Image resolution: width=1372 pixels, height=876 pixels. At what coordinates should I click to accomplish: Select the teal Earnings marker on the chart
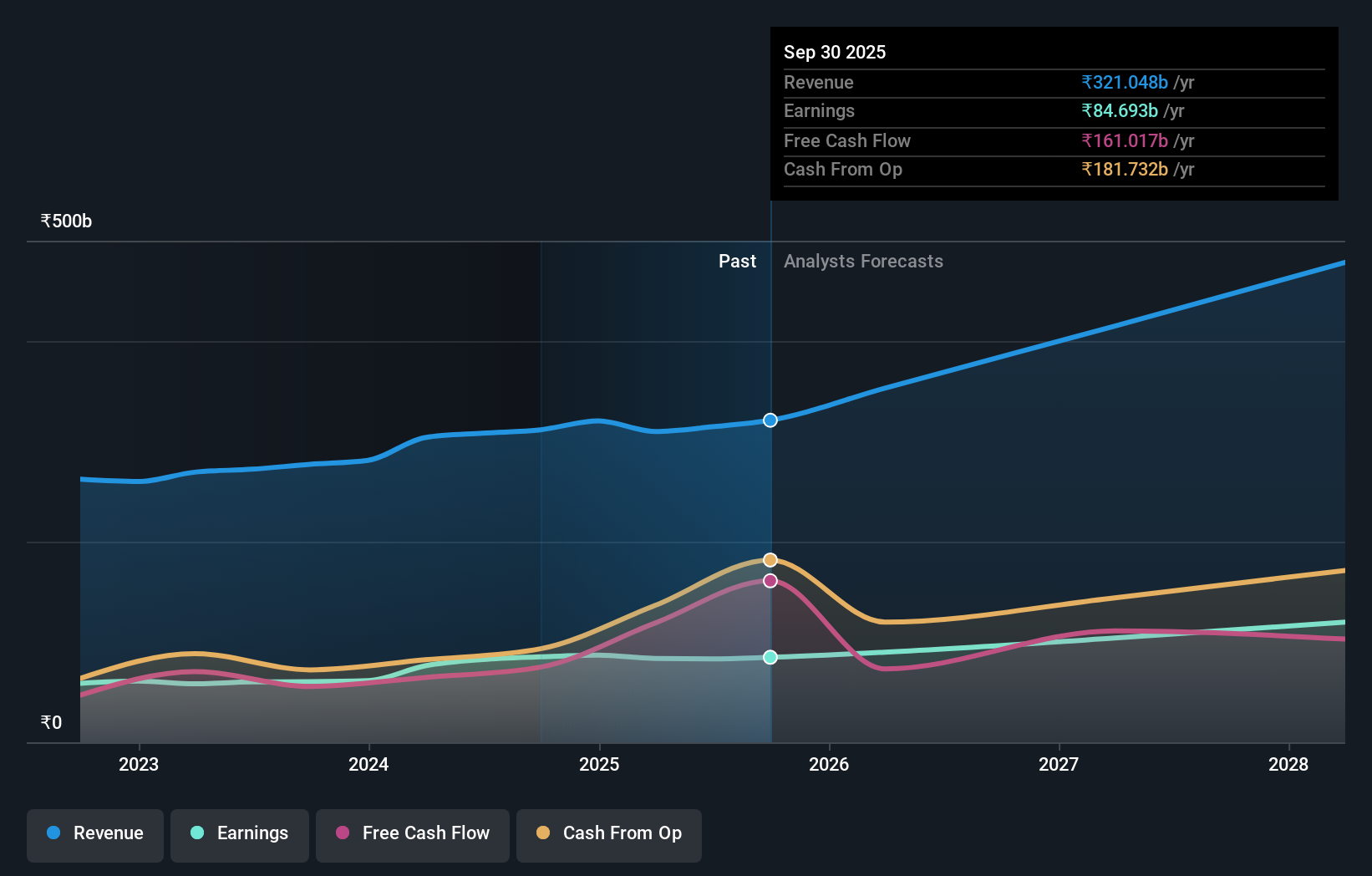tap(770, 657)
